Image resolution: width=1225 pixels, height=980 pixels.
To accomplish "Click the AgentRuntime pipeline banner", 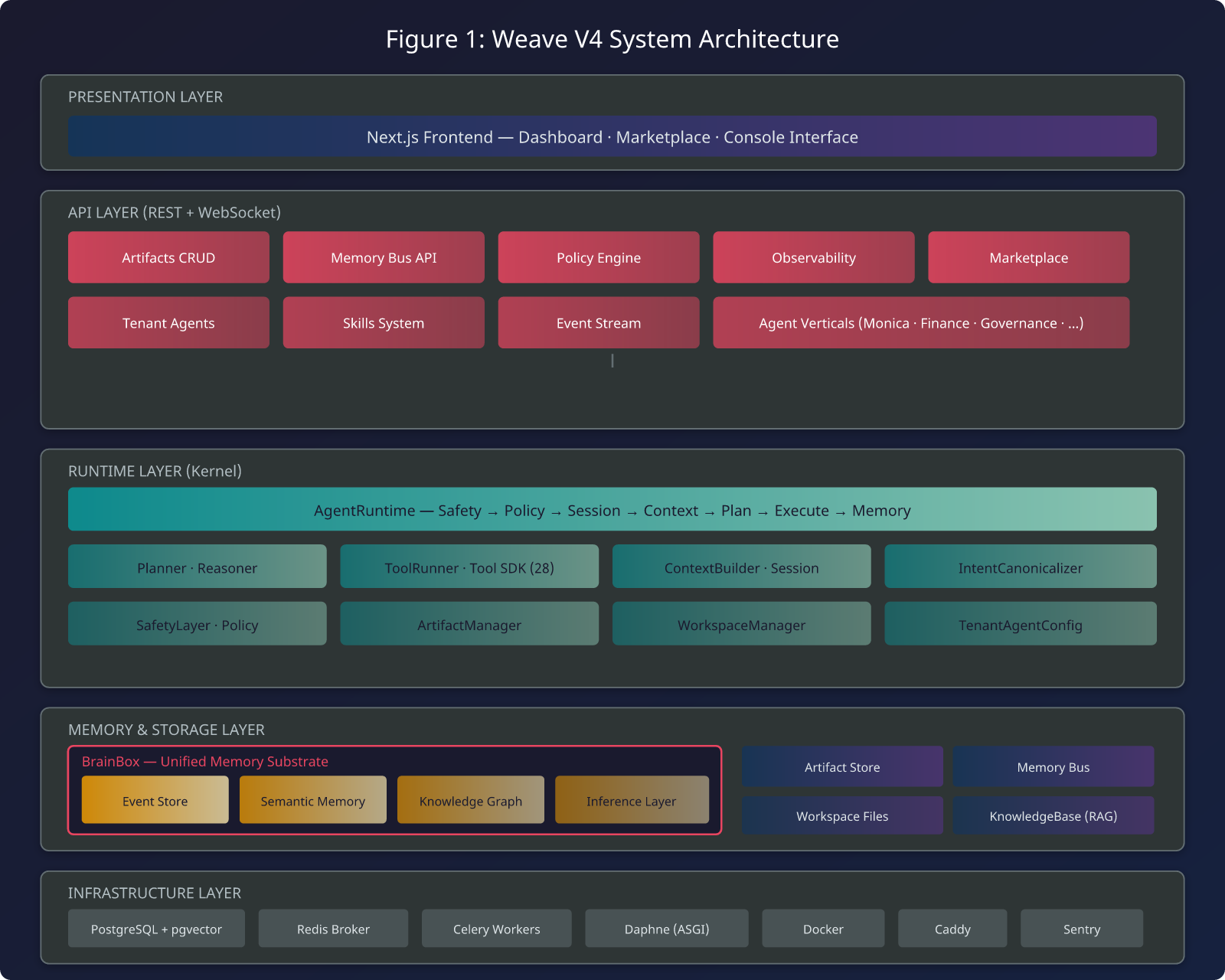I will click(612, 509).
